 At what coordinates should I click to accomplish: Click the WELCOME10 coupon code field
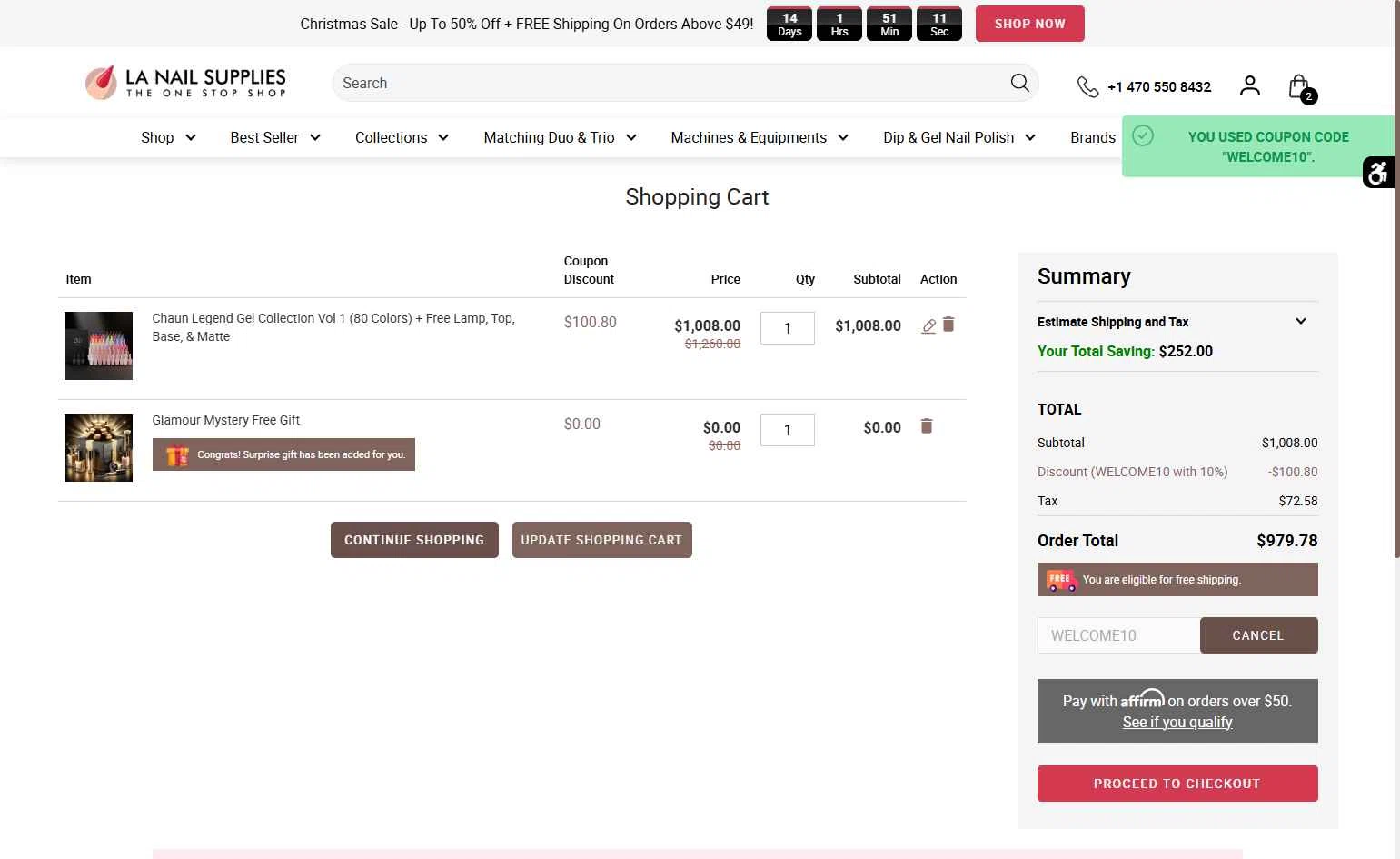point(1118,635)
